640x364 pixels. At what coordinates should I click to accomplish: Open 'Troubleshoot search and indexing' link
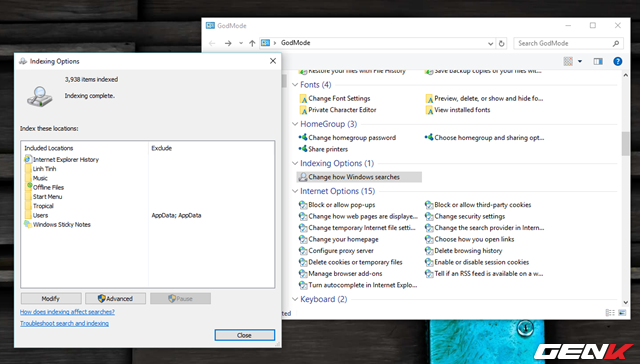click(x=64, y=323)
